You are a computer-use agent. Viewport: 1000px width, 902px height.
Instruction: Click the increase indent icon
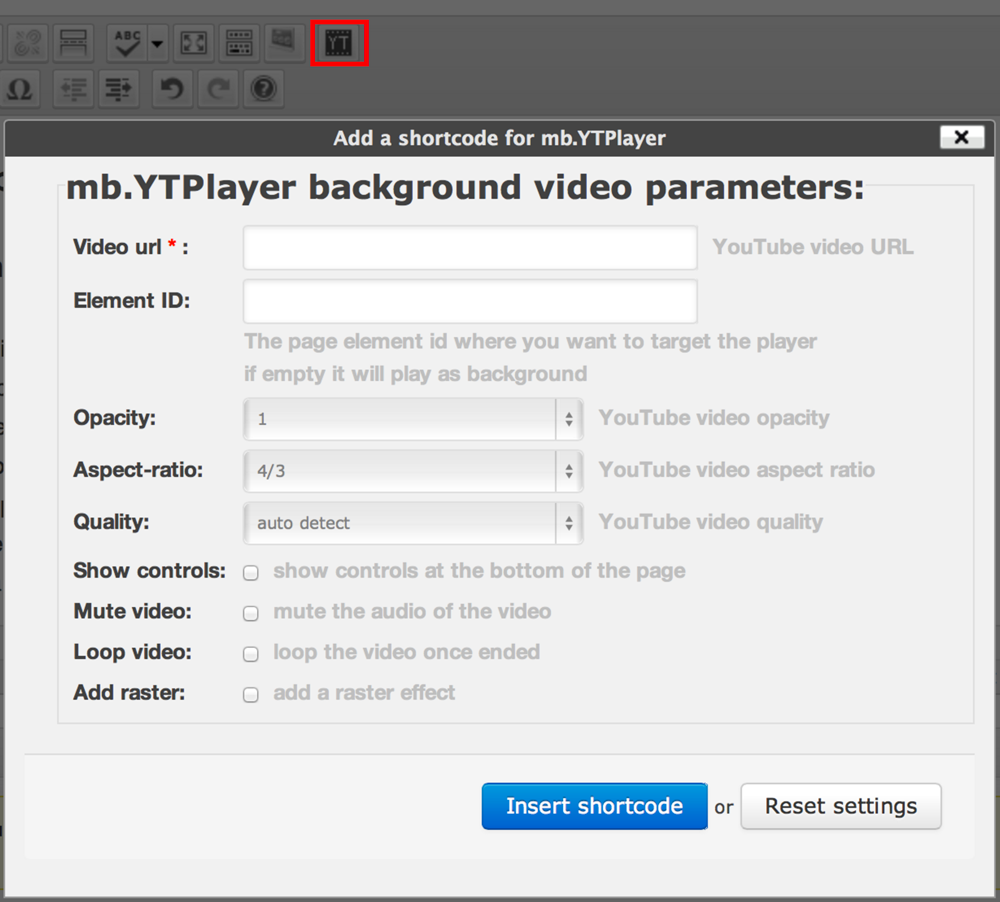pyautogui.click(x=119, y=89)
